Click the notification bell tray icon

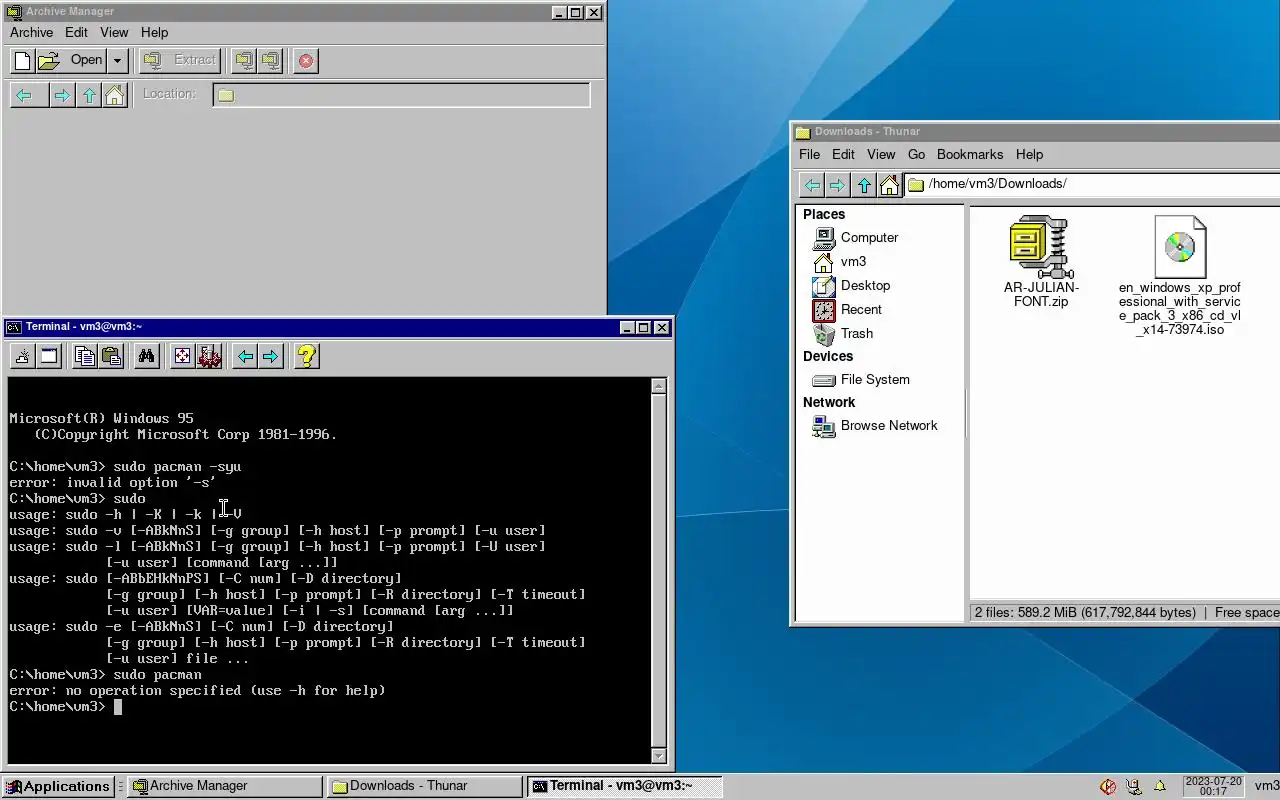point(1160,786)
